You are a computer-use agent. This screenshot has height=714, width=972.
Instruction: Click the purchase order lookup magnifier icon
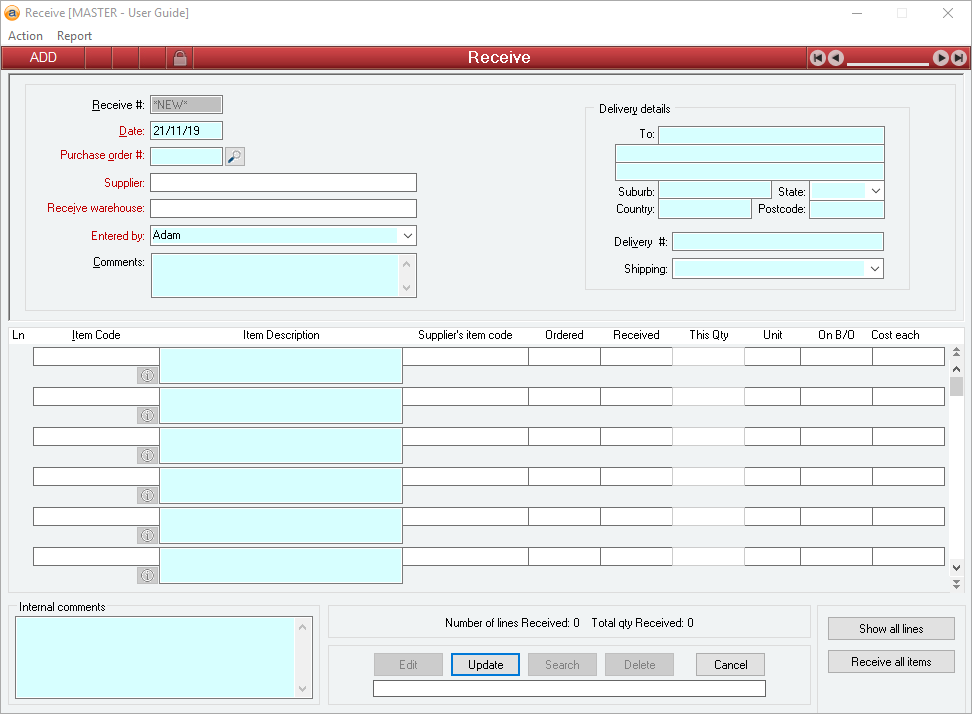(235, 156)
